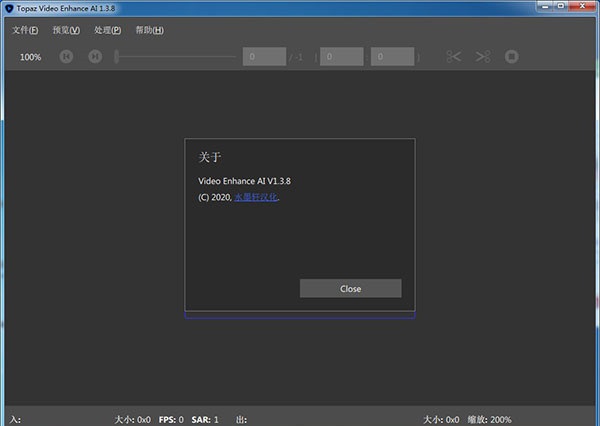This screenshot has height=426, width=600.
Task: Follow the blue hyperlink after (C) 2020
Action: tap(257, 197)
